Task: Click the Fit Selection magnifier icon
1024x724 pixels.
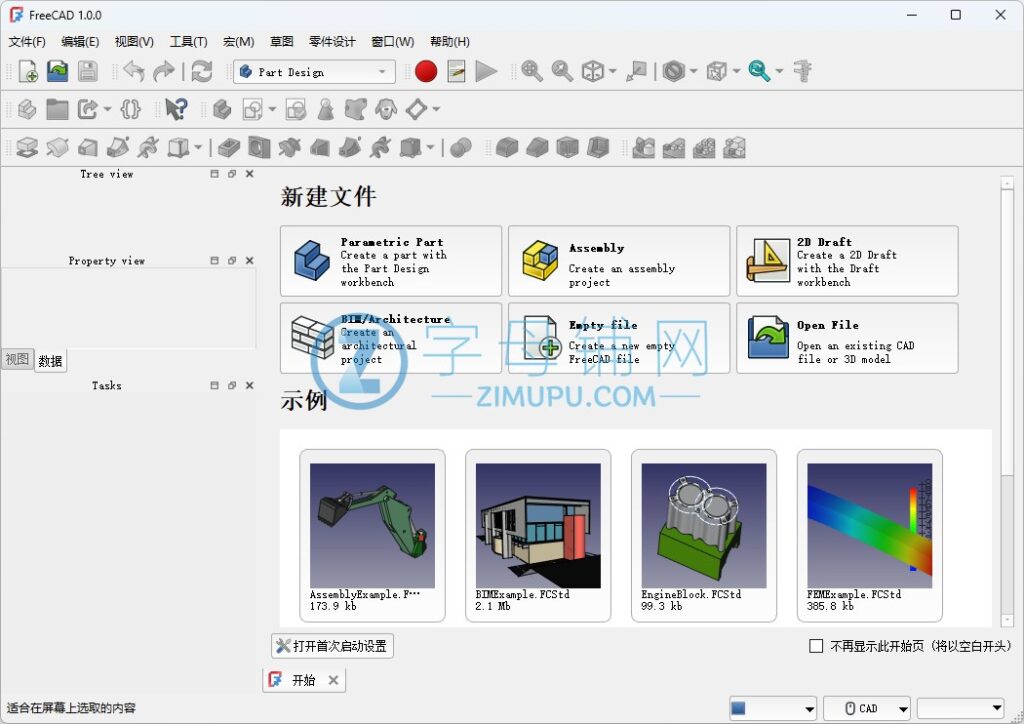Action: tap(562, 71)
